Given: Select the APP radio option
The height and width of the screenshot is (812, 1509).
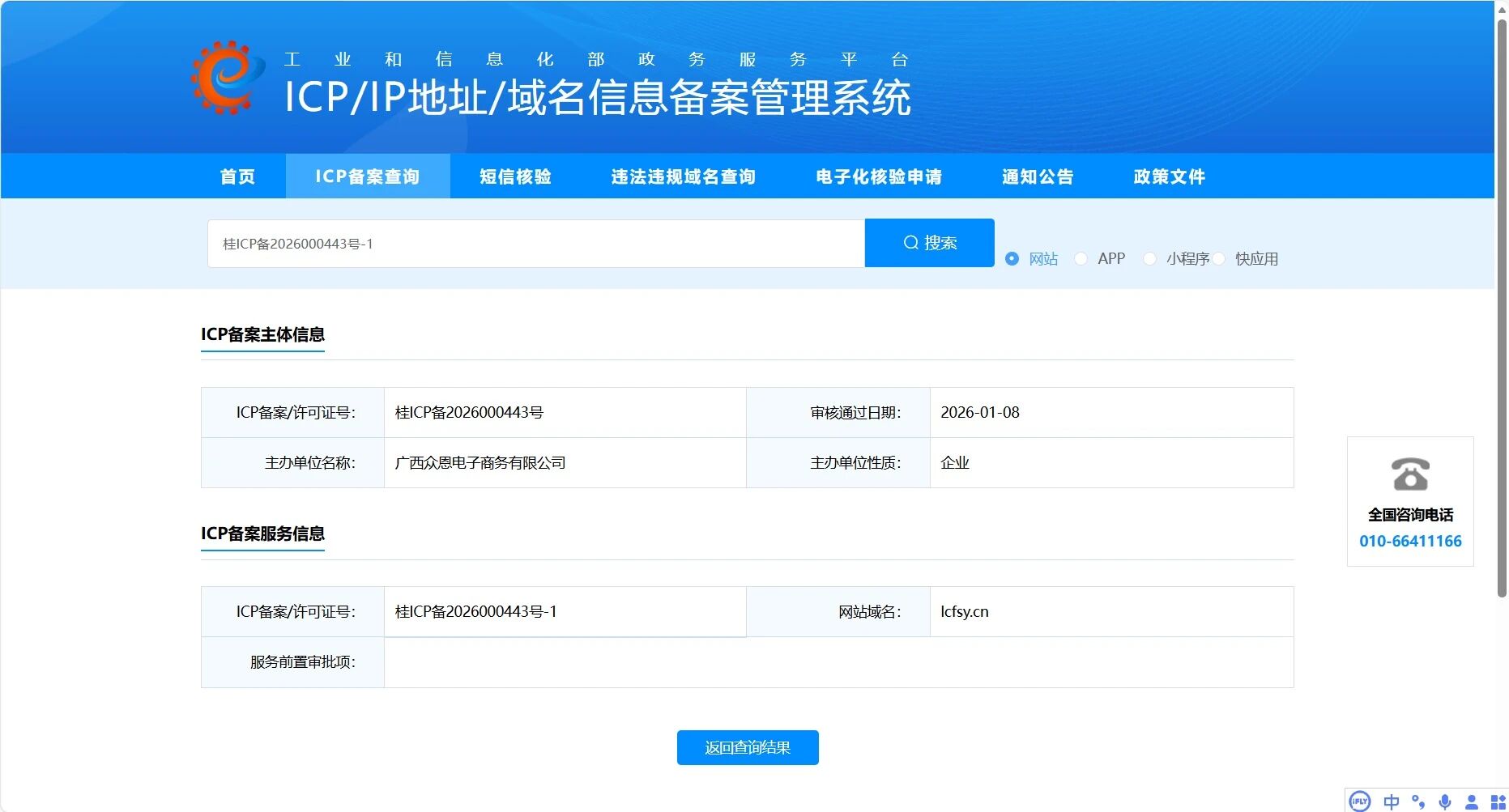Looking at the screenshot, I should click(x=1081, y=259).
